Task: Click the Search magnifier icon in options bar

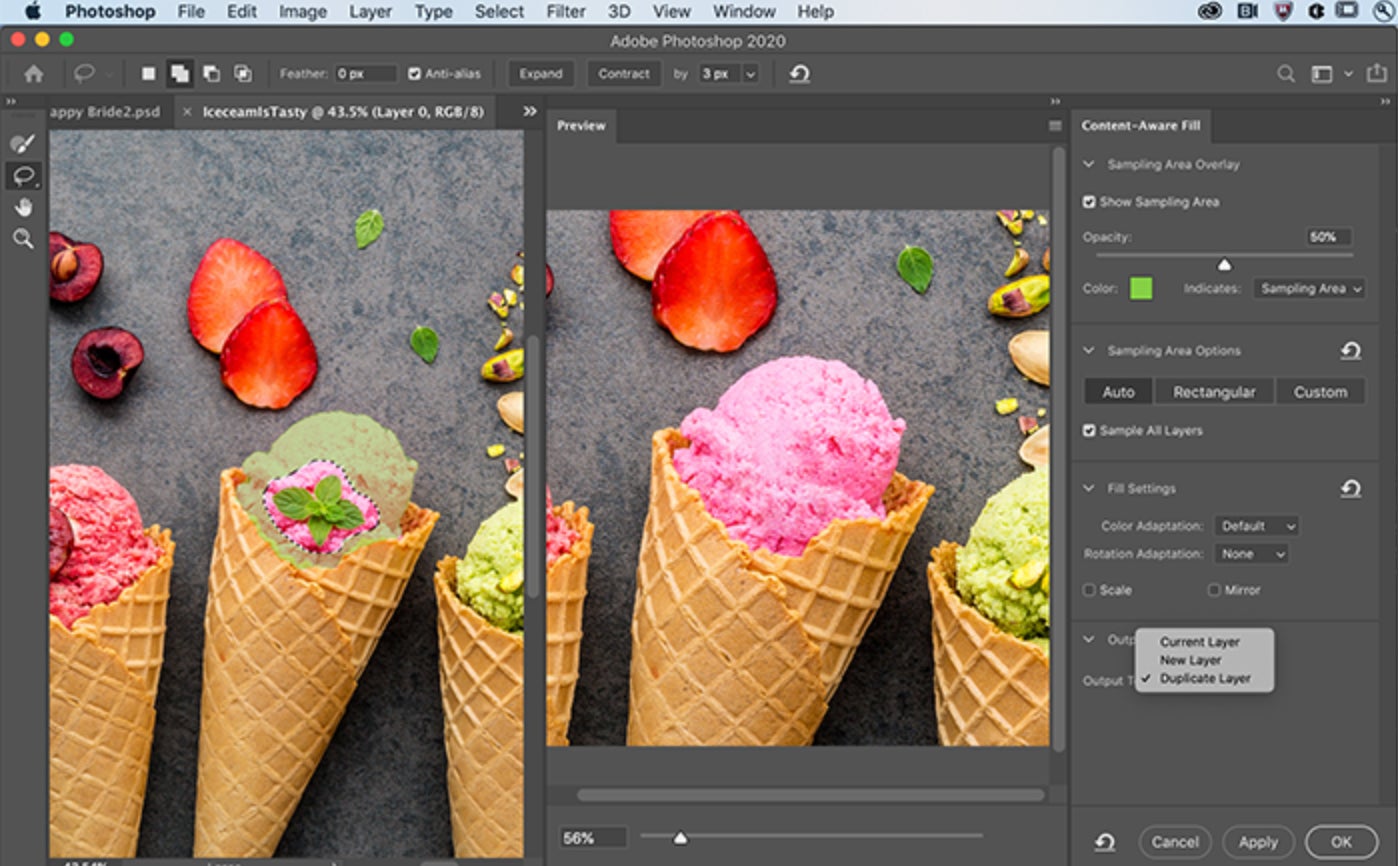Action: point(1286,74)
